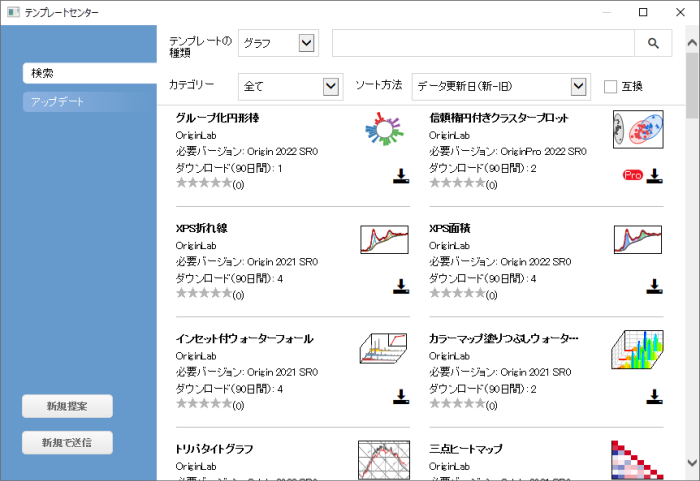This screenshot has height=481, width=700.
Task: Open the 信頼楕円付きクラスタープロット title
Action: tap(499, 118)
